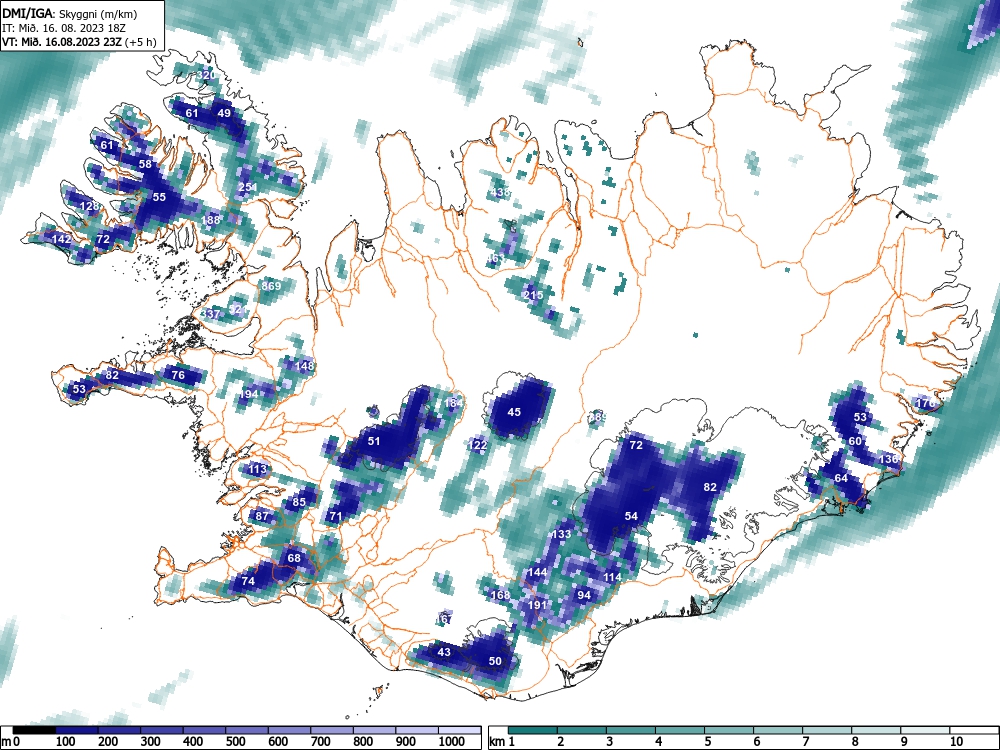
Task: Click the '700' label in the meters legend
Action: point(320,742)
